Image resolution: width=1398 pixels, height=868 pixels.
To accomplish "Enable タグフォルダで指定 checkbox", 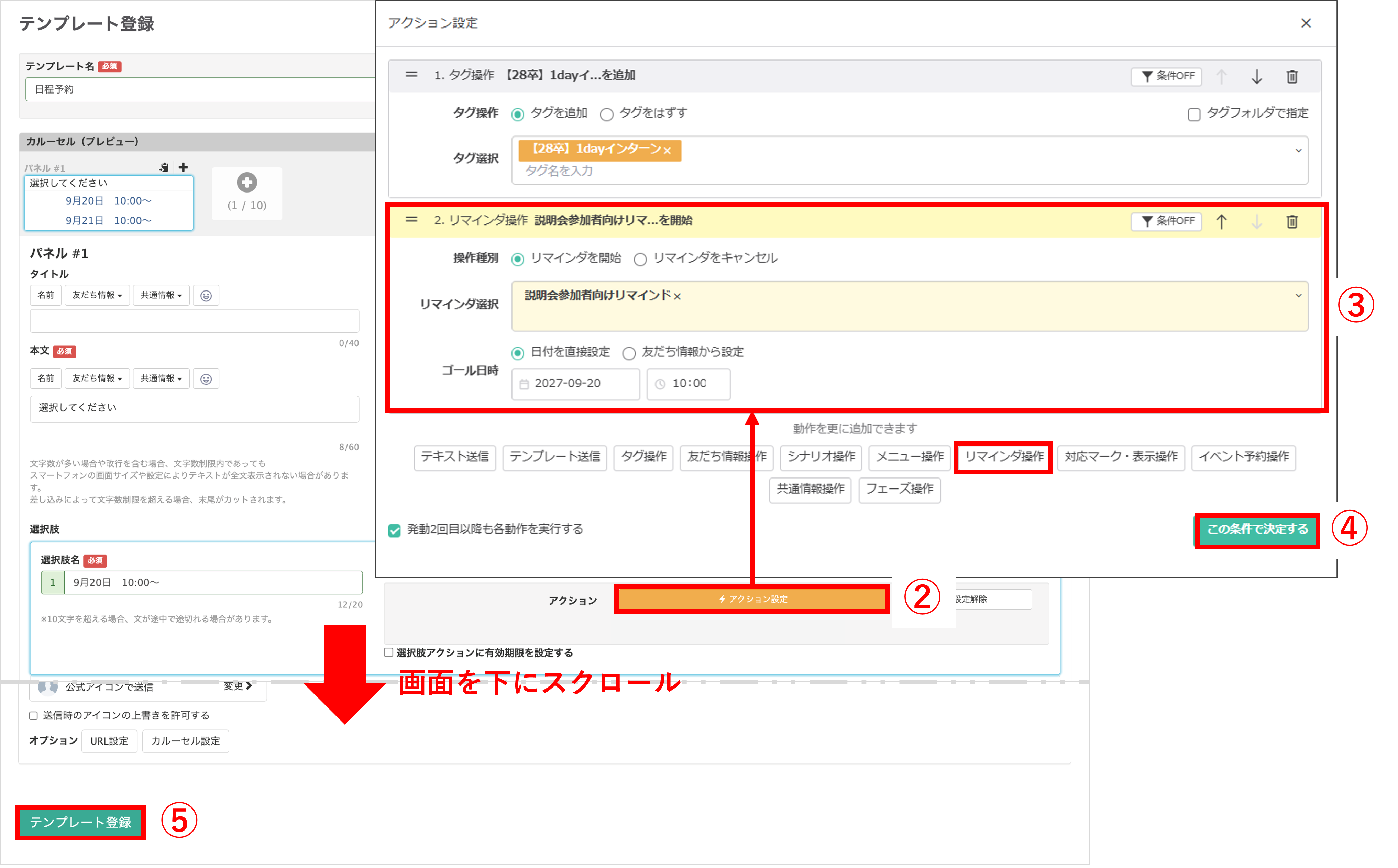I will tap(1194, 114).
